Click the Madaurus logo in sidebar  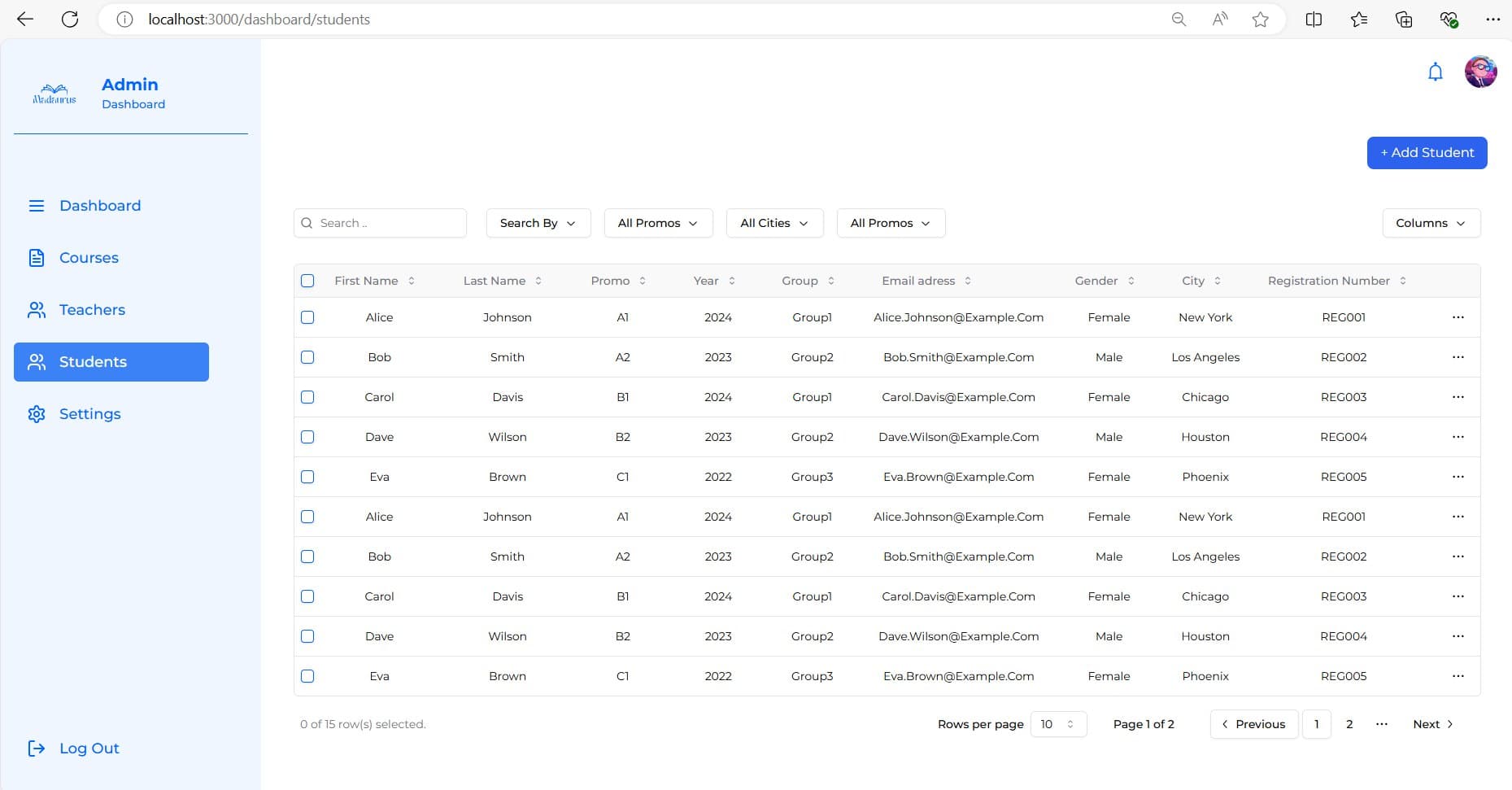tap(54, 94)
